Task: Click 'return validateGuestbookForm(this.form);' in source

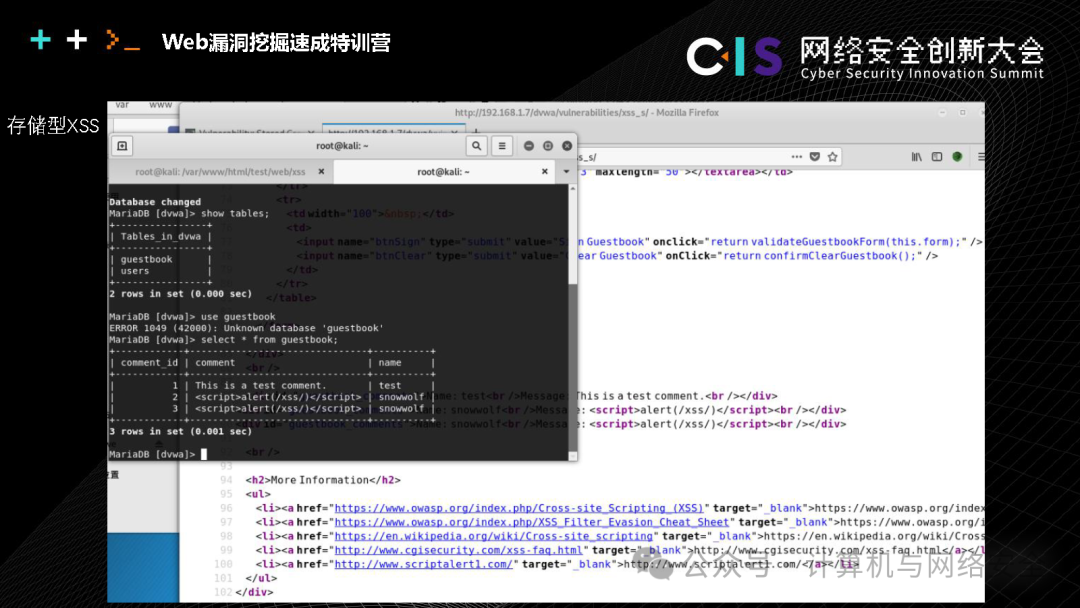Action: (835, 242)
